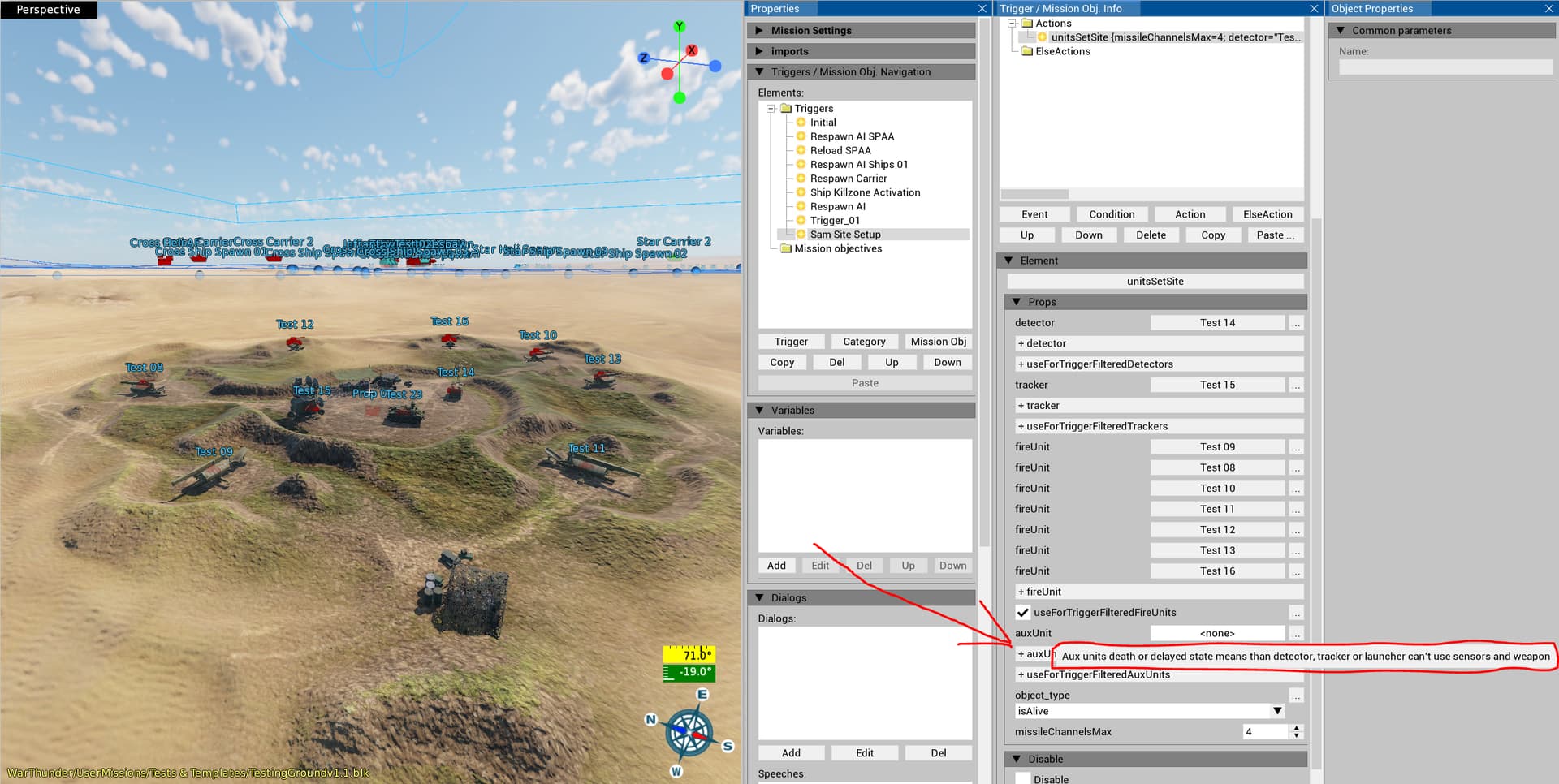Click the Name input field
The height and width of the screenshot is (784, 1559).
click(x=1445, y=67)
